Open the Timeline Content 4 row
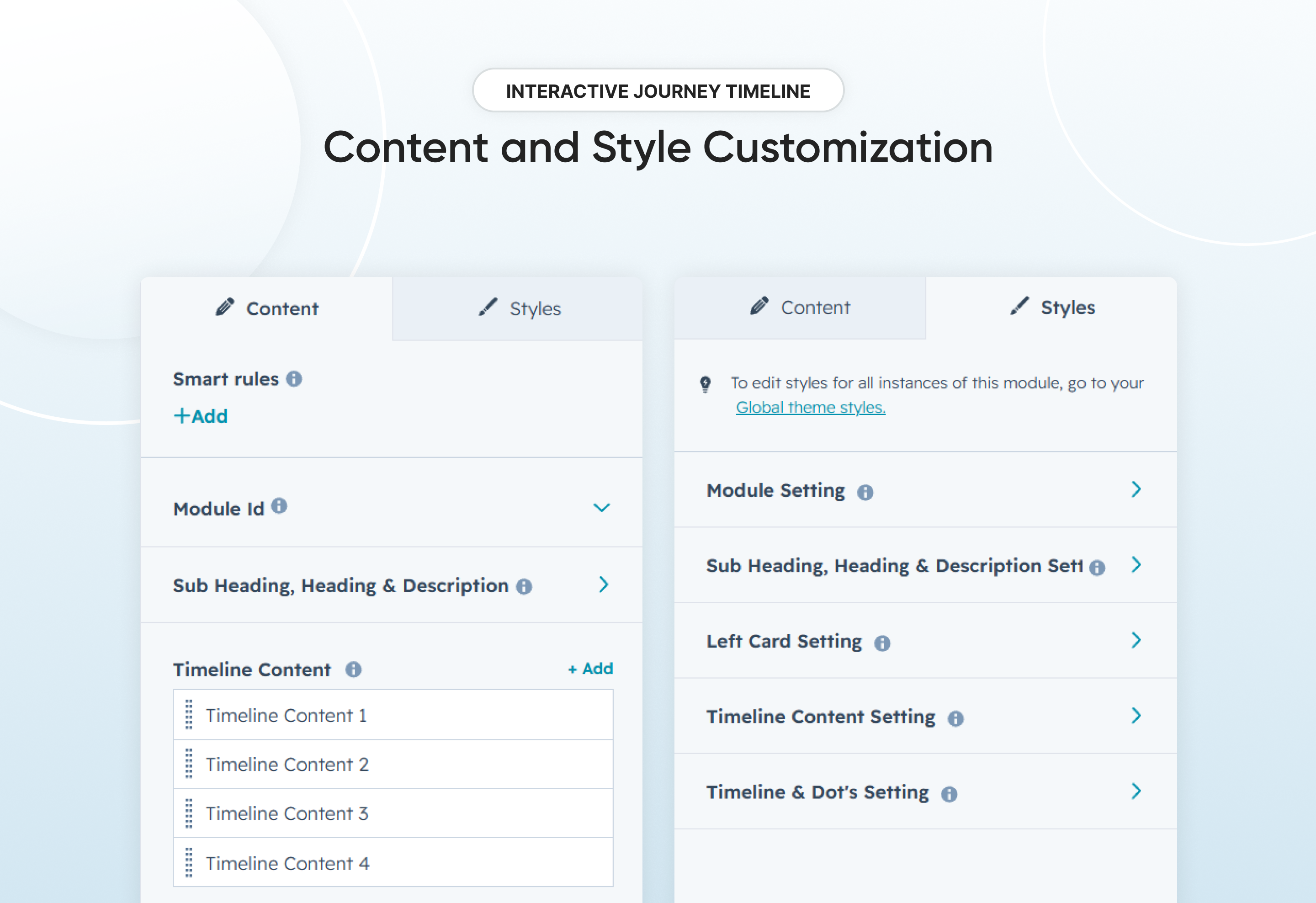Screen dimensions: 1316x903 coord(393,863)
